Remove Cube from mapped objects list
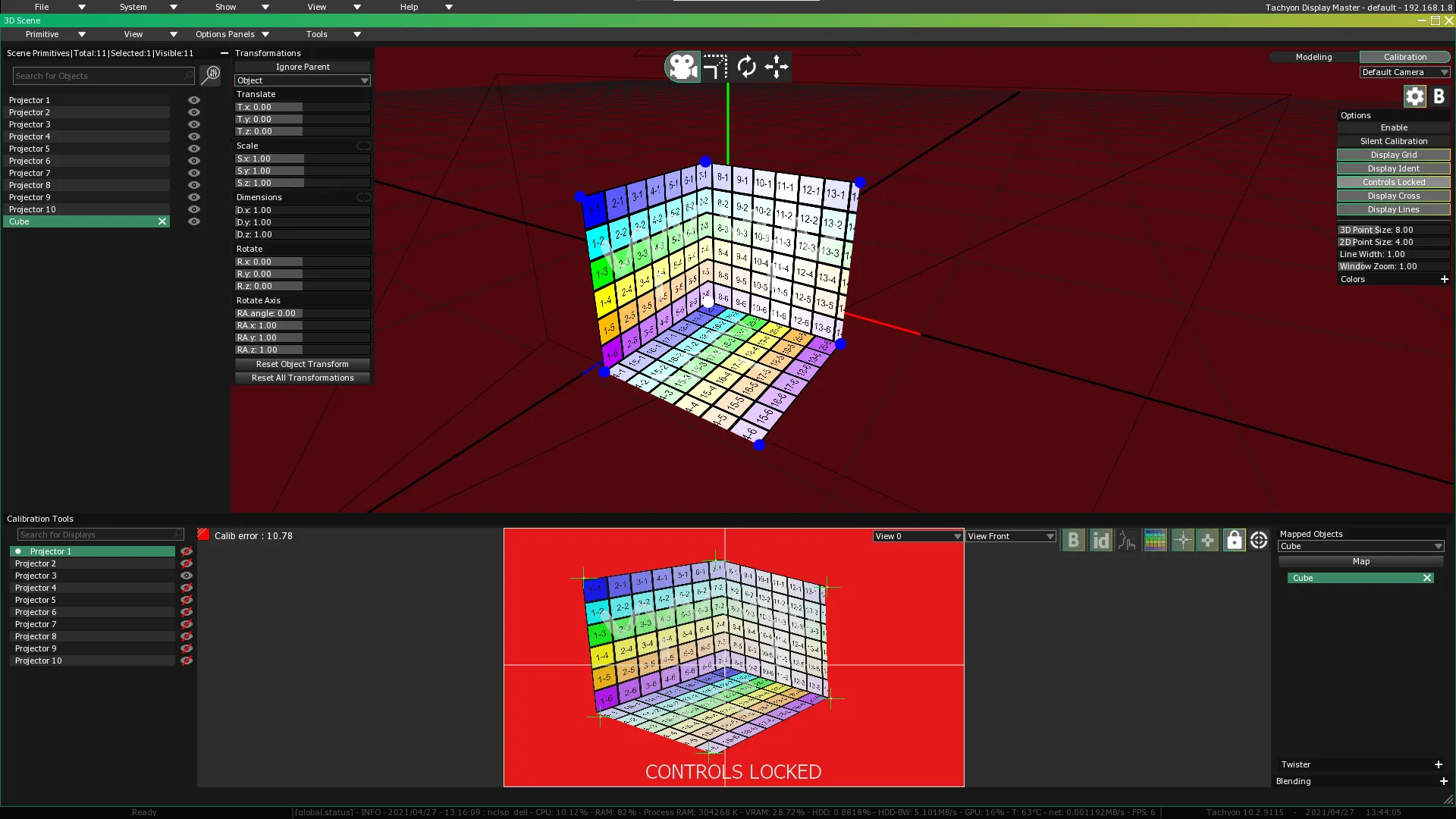 (x=1426, y=578)
